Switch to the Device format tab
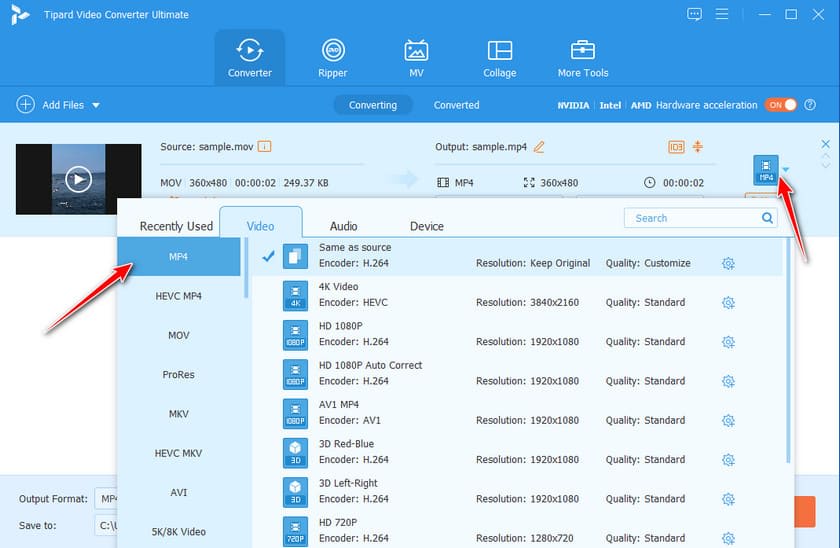This screenshot has width=840, height=548. (426, 226)
